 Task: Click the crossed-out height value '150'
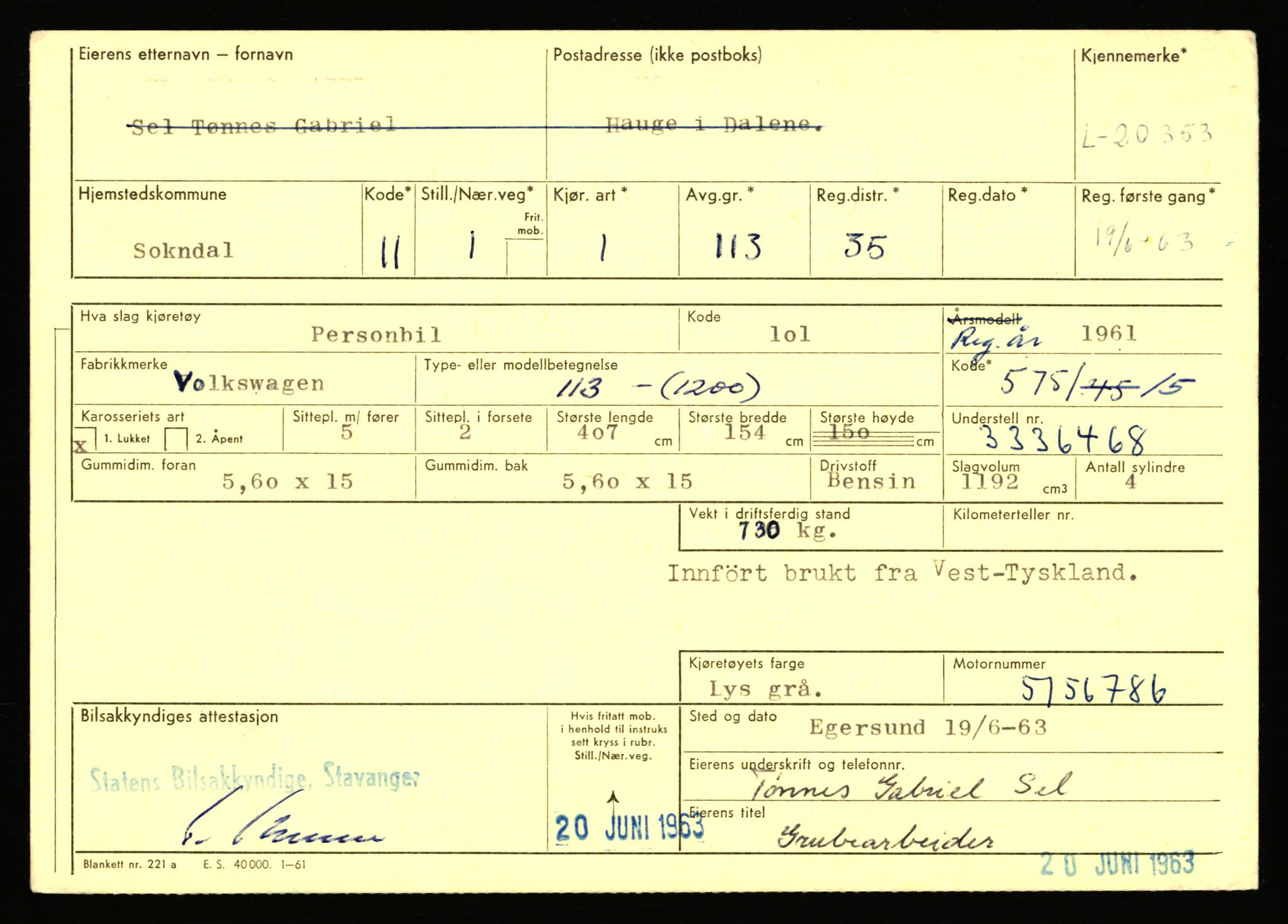pyautogui.click(x=849, y=432)
